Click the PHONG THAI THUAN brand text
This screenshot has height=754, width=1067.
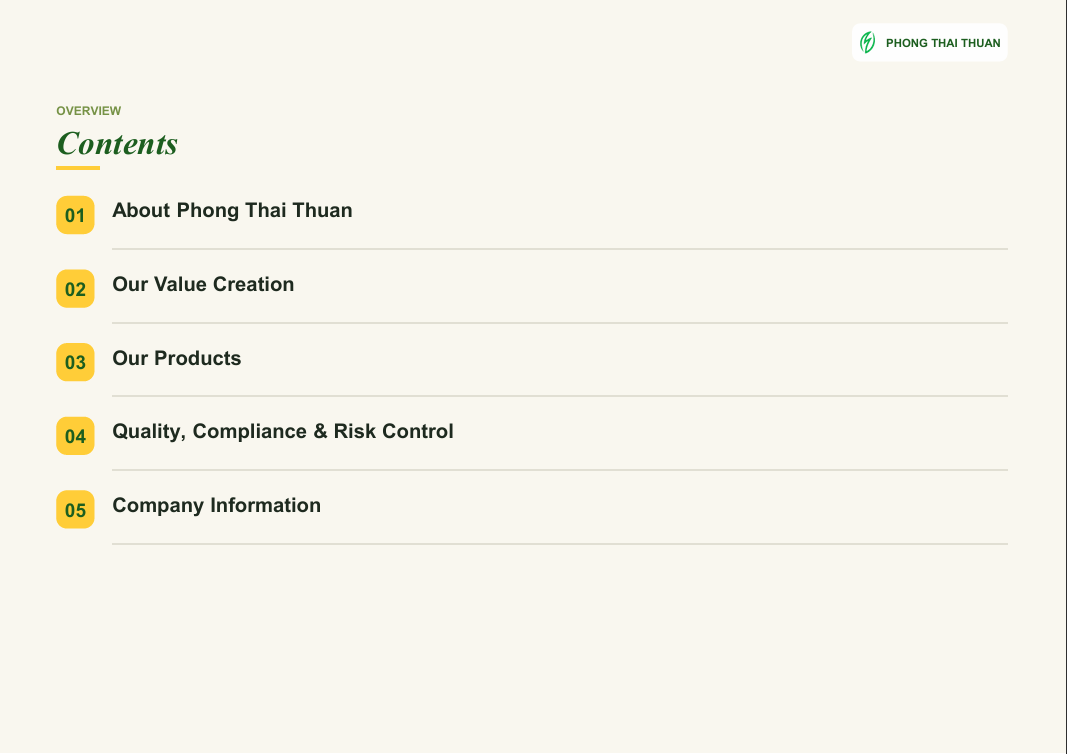[942, 43]
